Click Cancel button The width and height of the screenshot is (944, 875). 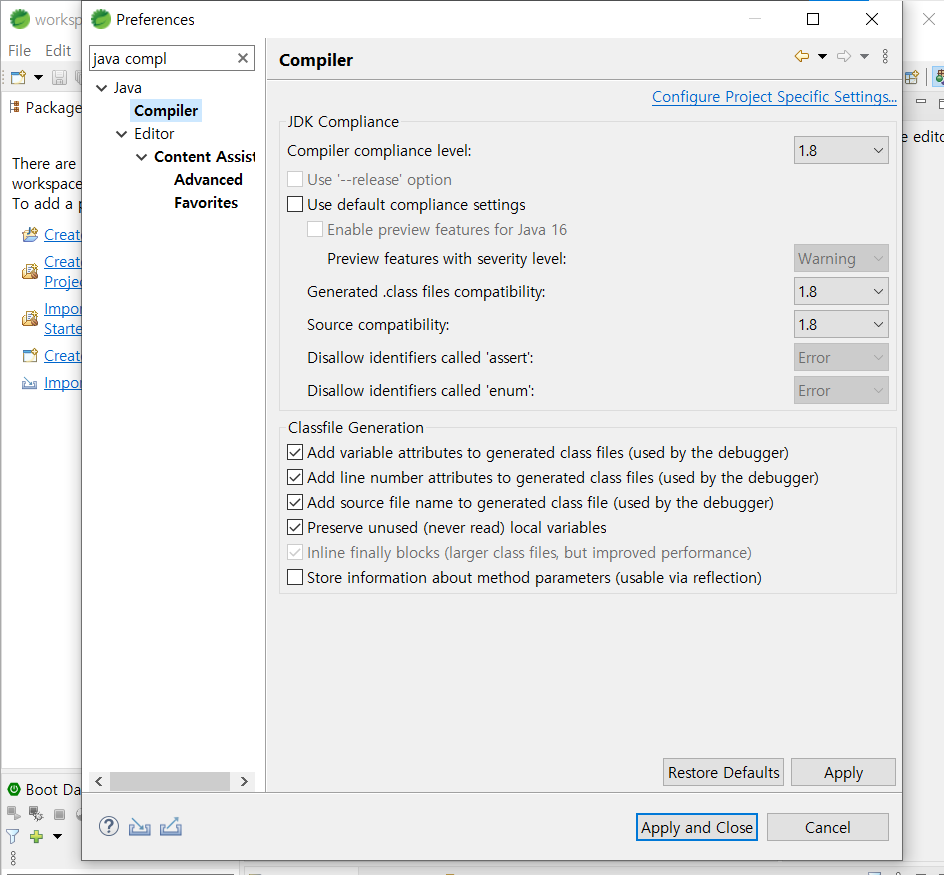coord(827,827)
